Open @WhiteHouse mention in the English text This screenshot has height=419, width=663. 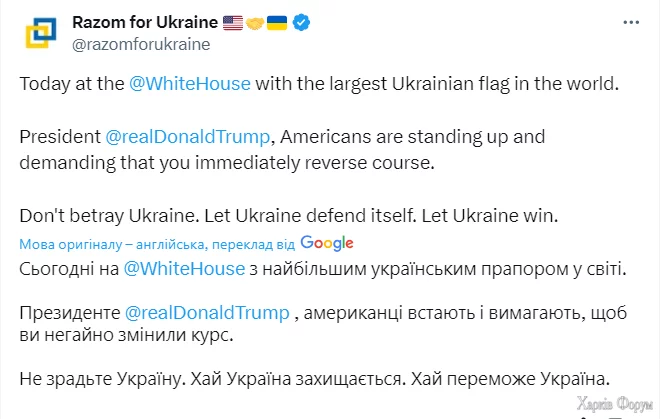[190, 84]
